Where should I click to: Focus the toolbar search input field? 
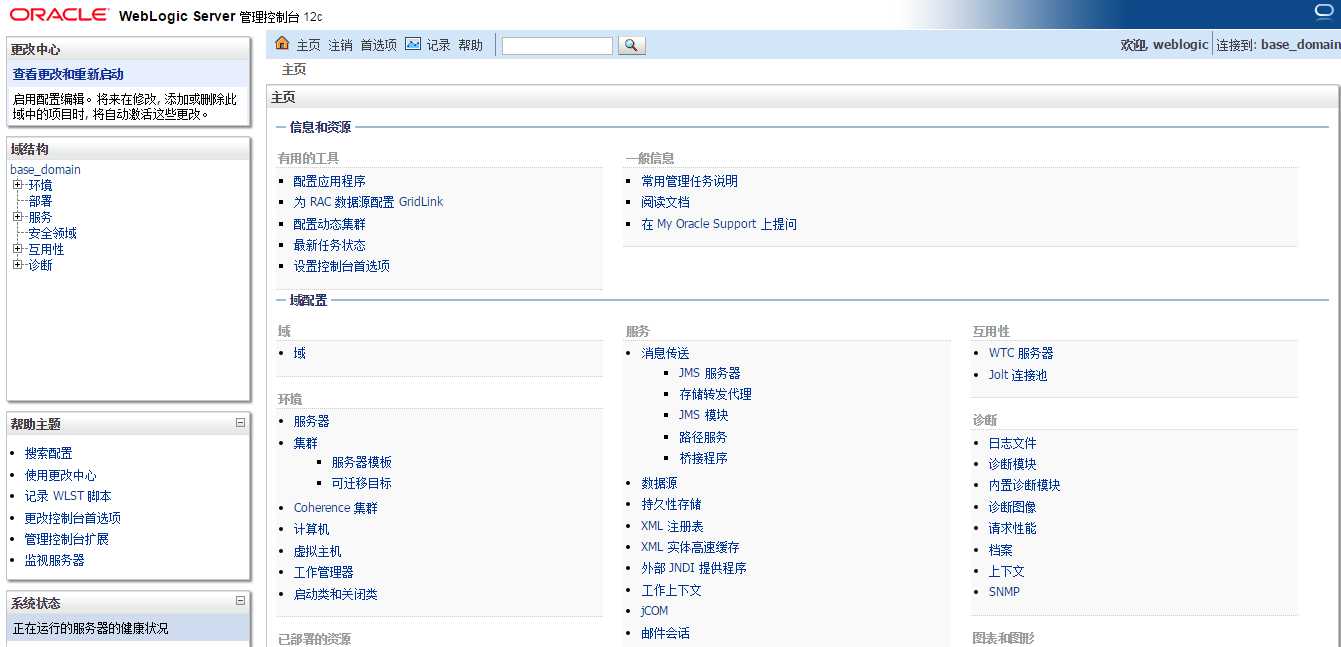557,46
